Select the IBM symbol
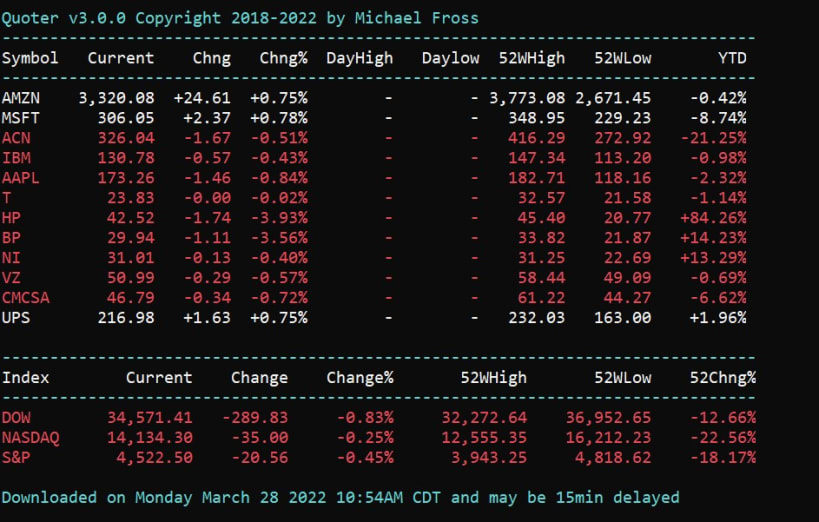 (x=16, y=158)
